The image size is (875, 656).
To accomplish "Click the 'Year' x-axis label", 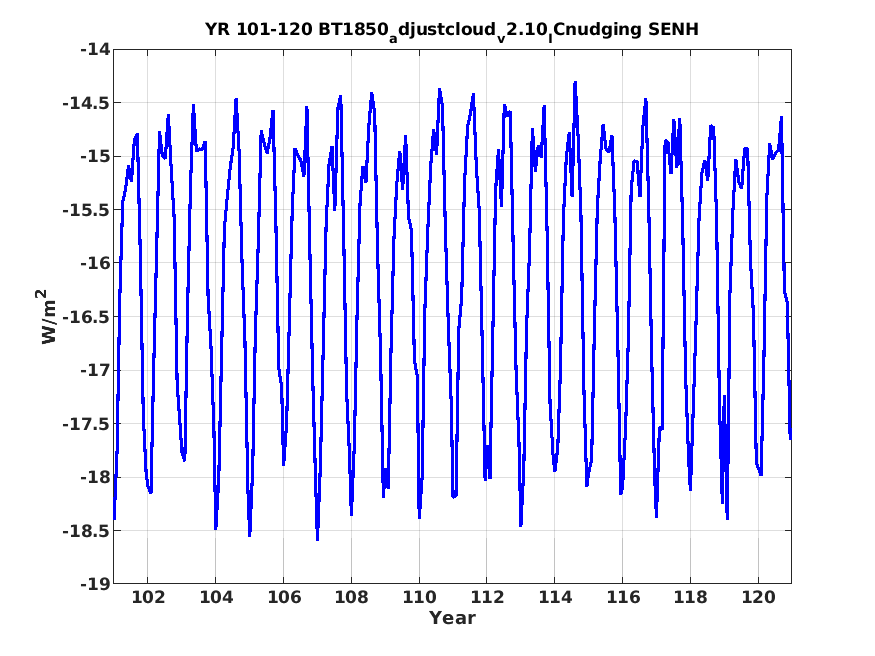I will 452,618.
